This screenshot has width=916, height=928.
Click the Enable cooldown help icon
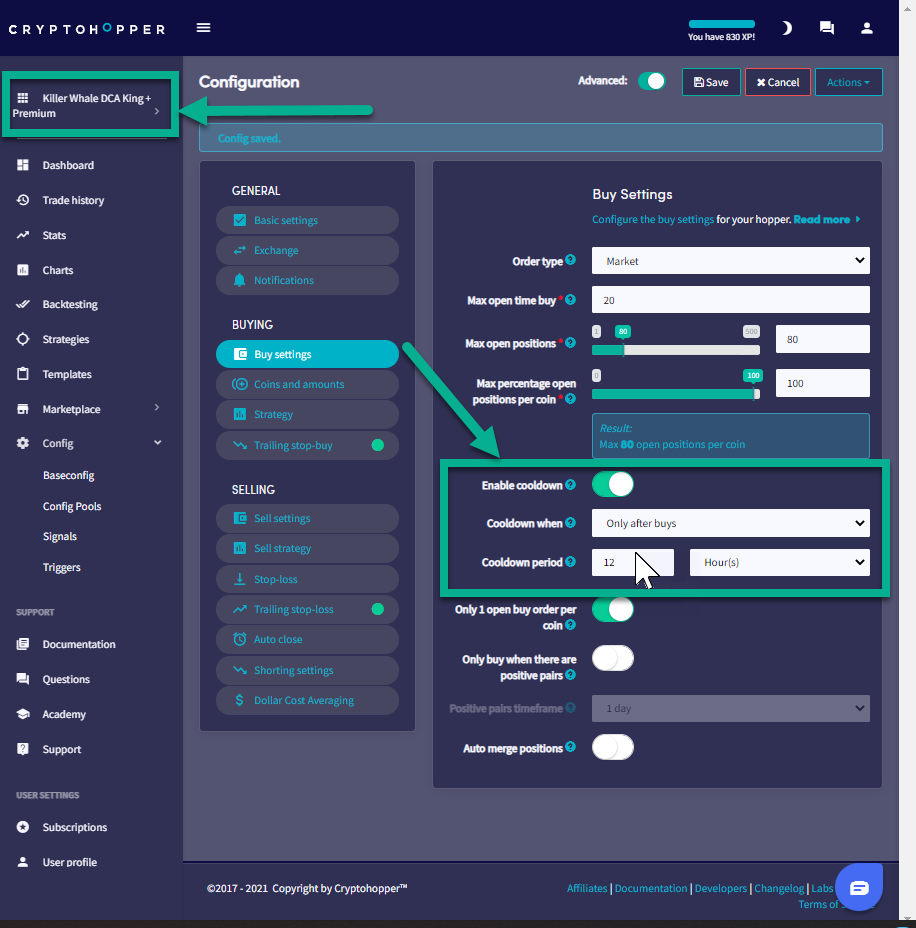(570, 484)
